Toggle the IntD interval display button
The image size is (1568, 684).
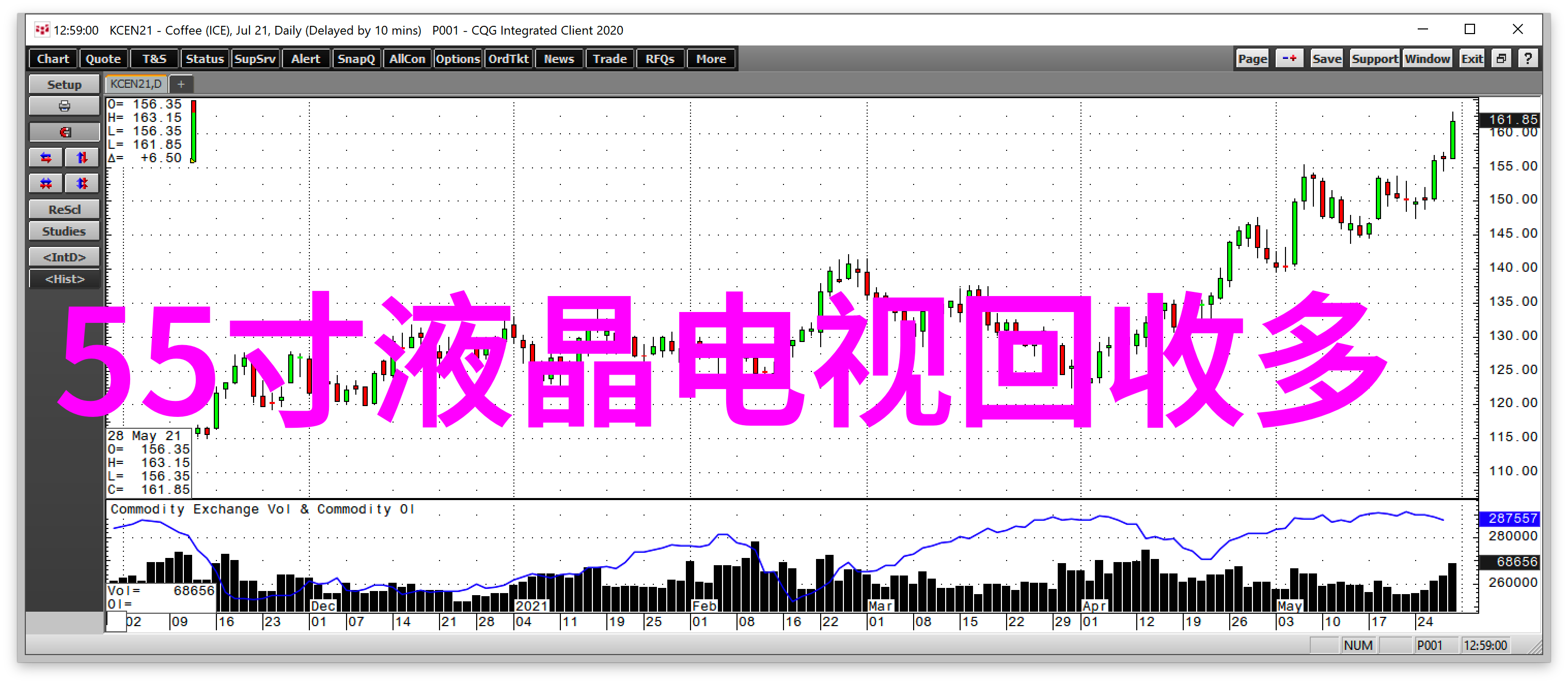(x=62, y=259)
